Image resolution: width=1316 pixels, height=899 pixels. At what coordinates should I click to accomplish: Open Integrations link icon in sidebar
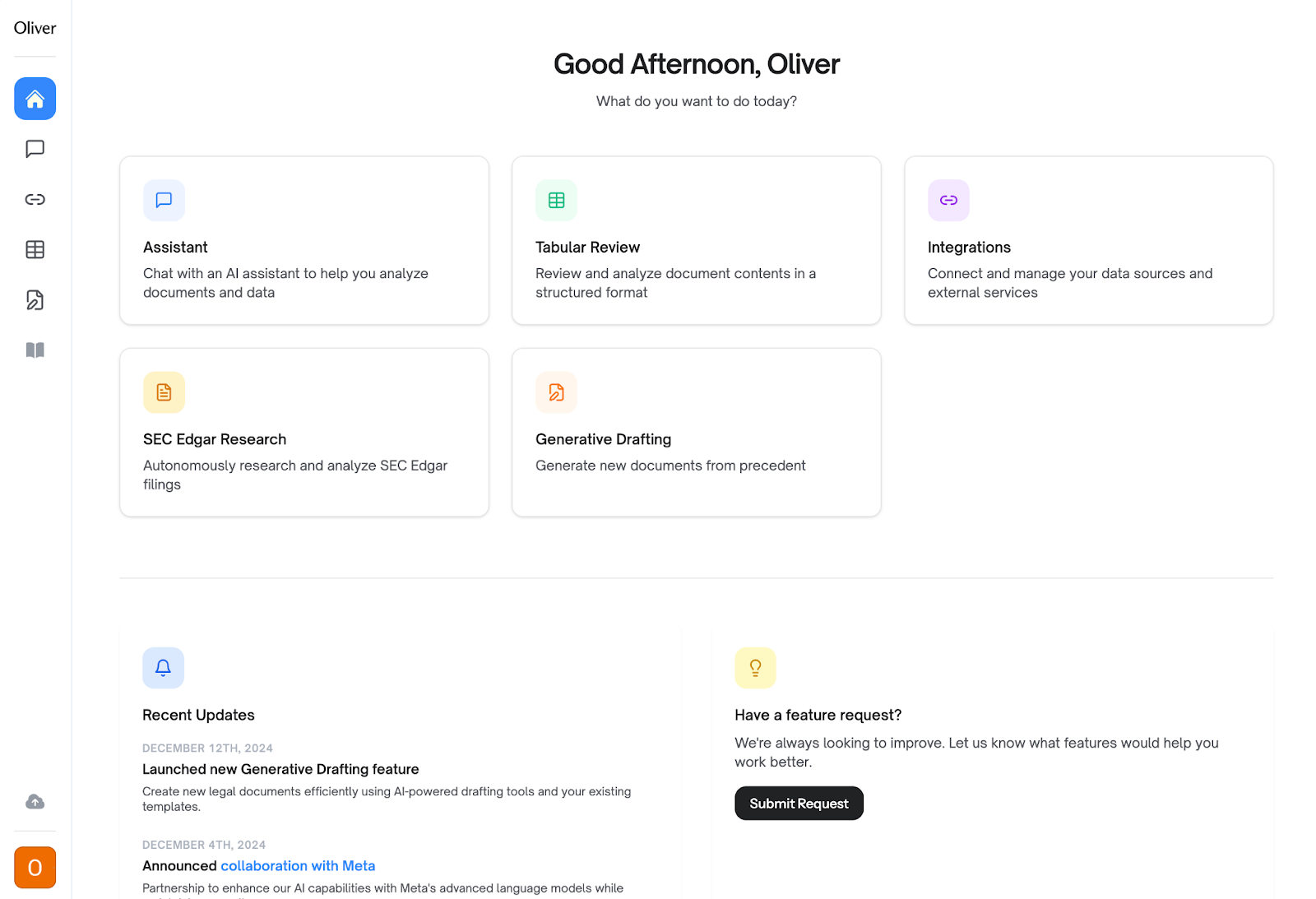coord(35,199)
